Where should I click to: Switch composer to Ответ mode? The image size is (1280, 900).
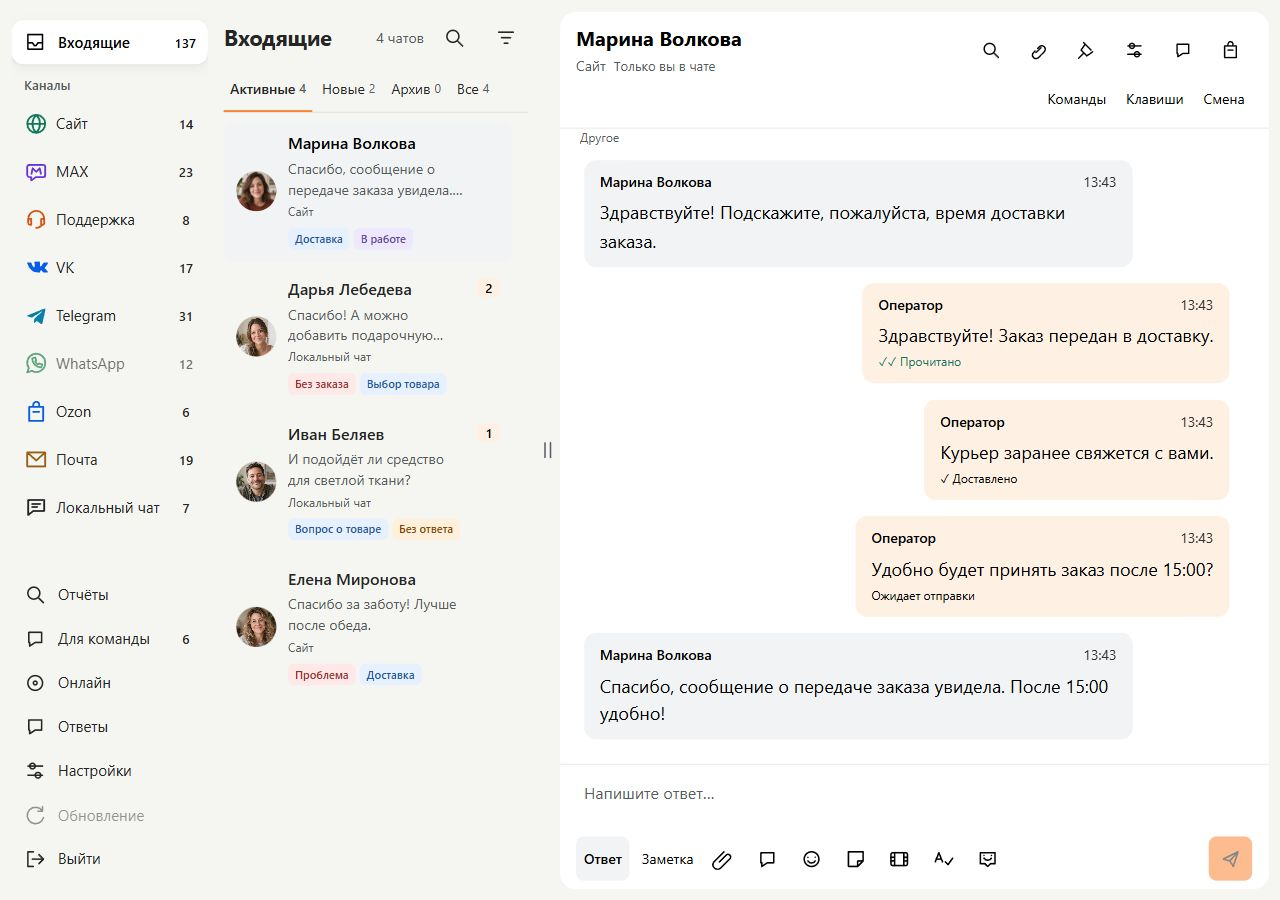[x=603, y=859]
